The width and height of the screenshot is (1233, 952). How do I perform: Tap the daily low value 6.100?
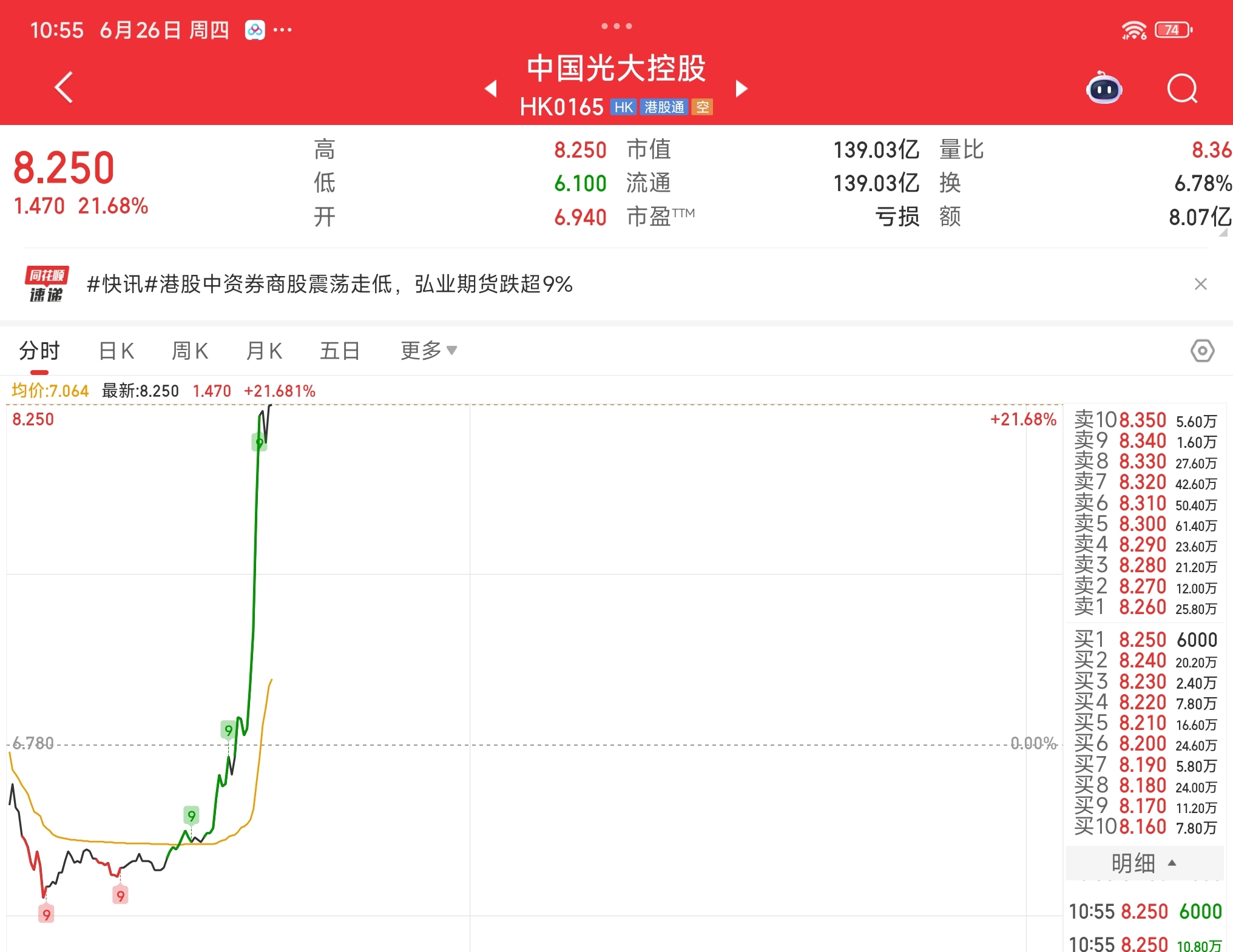580,183
